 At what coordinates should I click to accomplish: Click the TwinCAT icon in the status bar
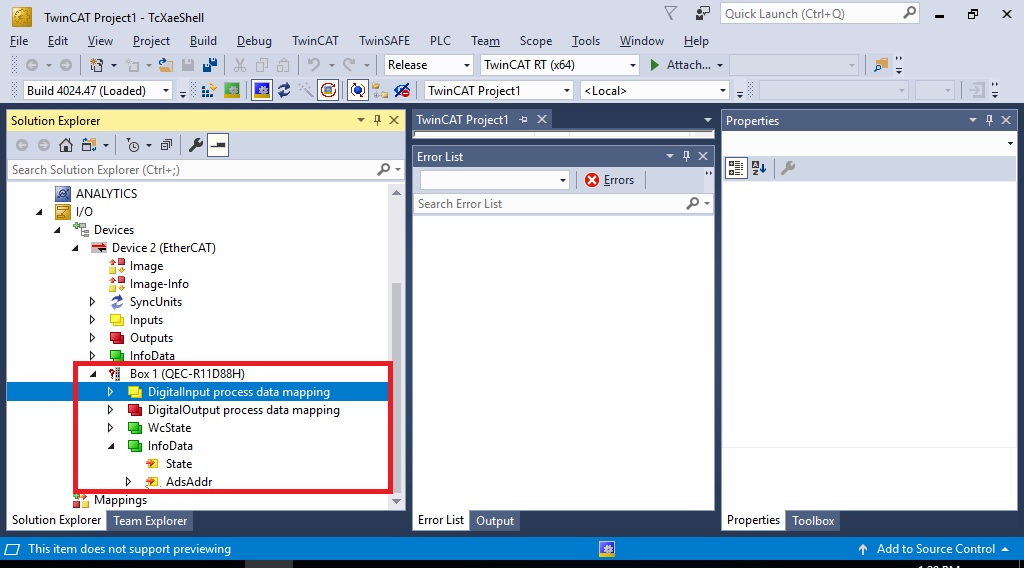tap(607, 549)
